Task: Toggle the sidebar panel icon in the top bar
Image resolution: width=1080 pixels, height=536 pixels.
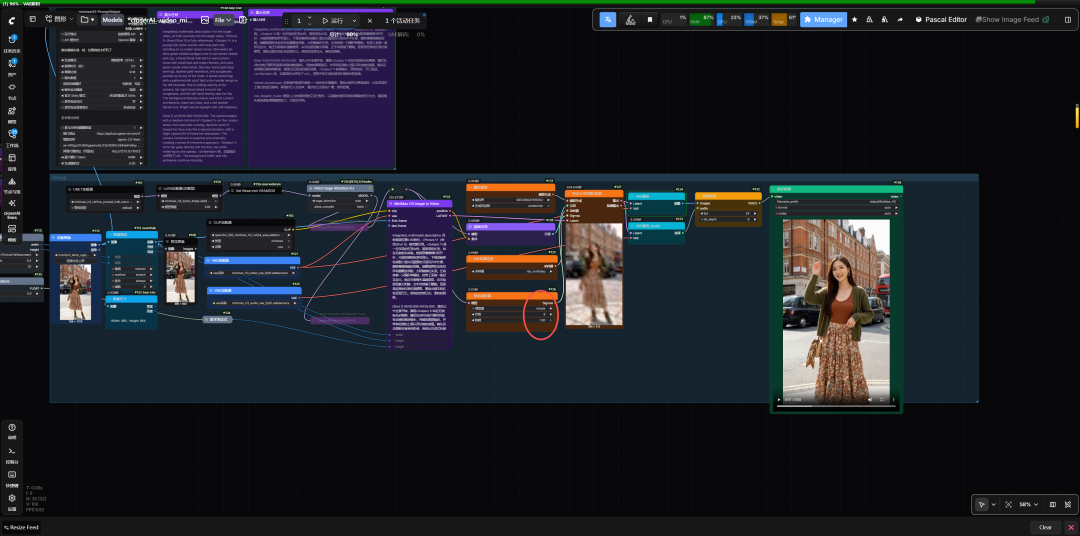Action: (x=32, y=19)
